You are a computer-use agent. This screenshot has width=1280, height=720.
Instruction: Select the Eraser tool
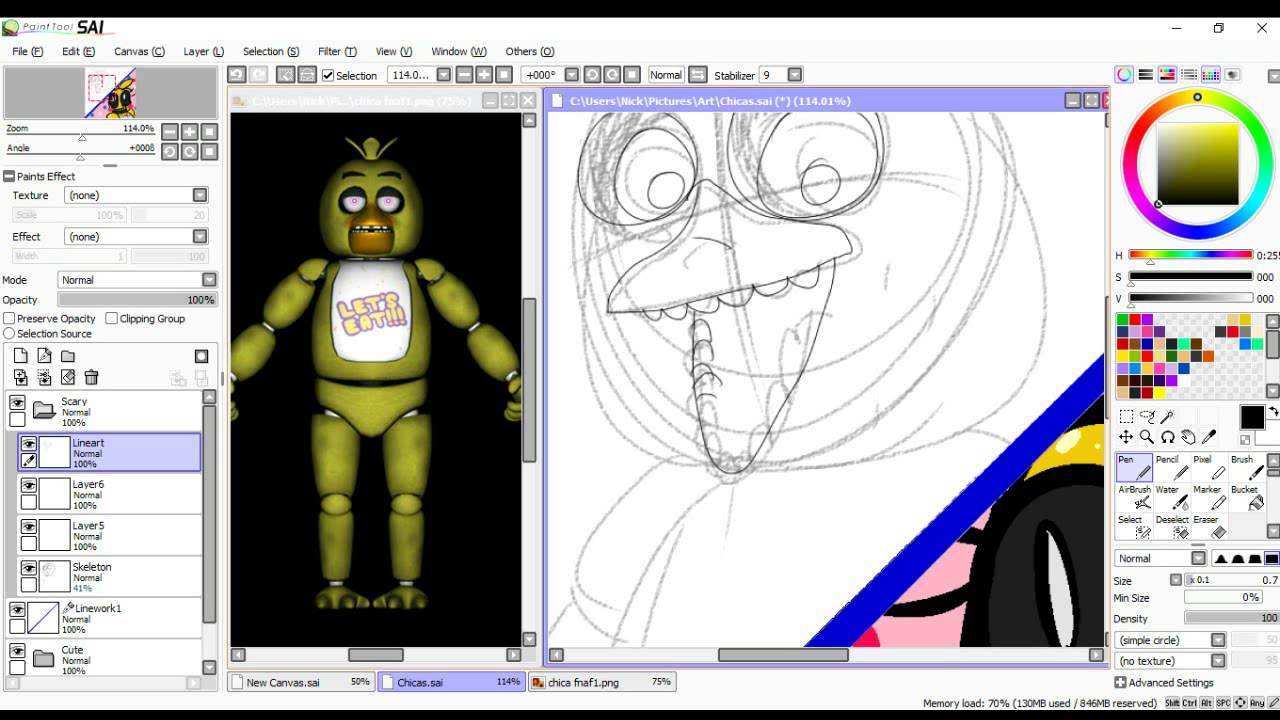pyautogui.click(x=1210, y=526)
